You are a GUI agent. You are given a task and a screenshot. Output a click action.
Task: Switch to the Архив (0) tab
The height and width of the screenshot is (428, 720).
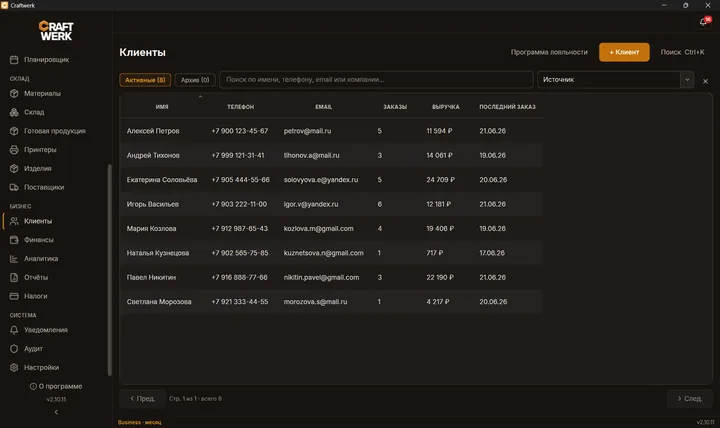195,80
